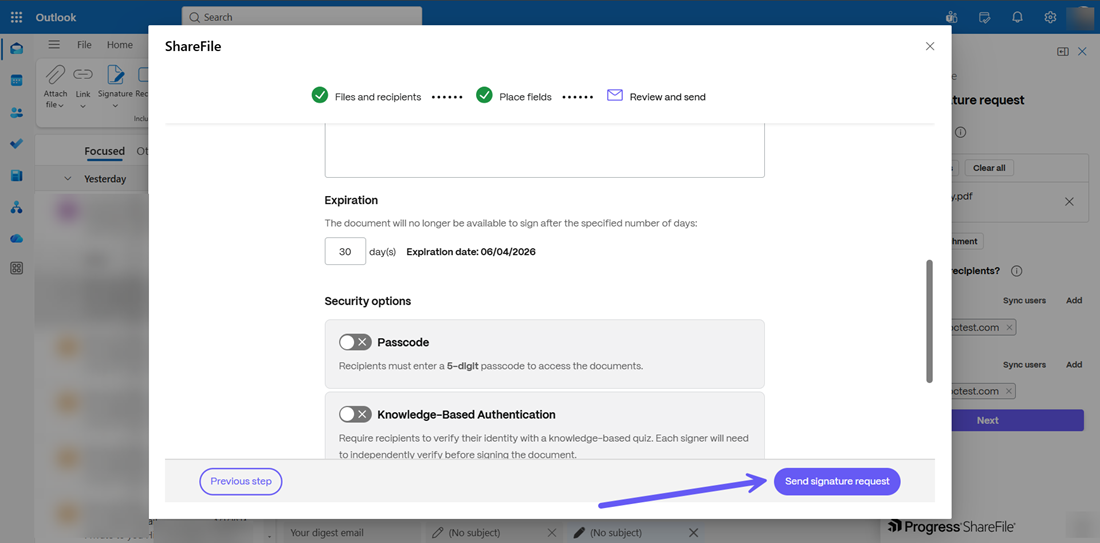The height and width of the screenshot is (543, 1100).
Task: Close the ShareFile dialog
Action: click(930, 46)
